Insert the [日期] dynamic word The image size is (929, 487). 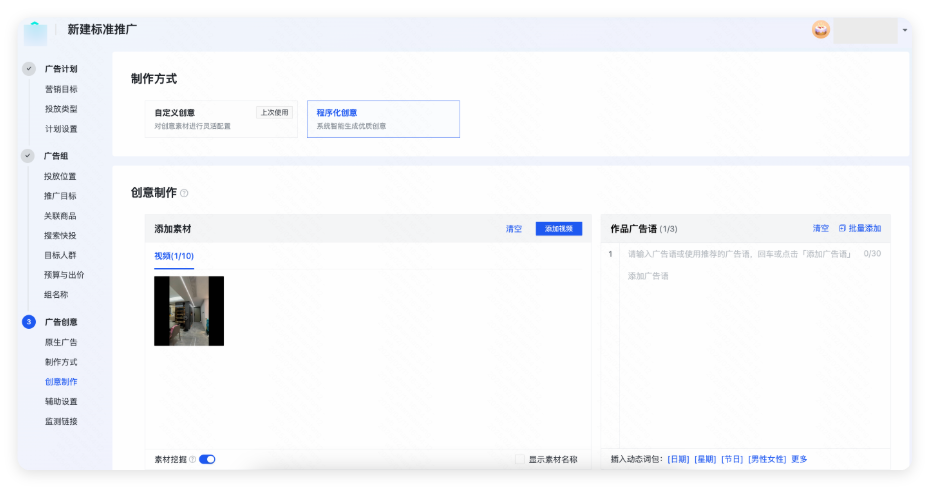pos(678,459)
